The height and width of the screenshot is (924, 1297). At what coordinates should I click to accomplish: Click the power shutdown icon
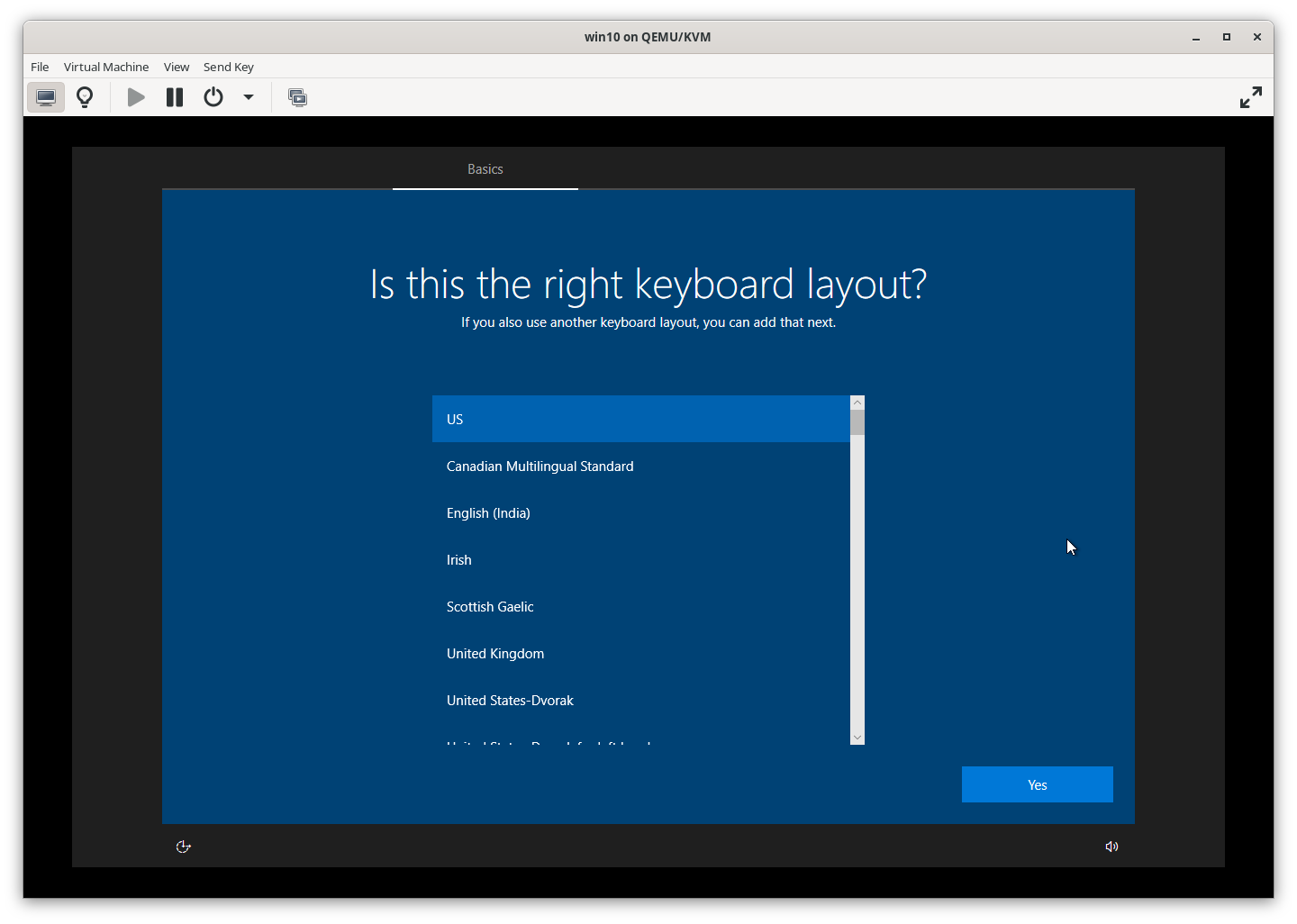[x=213, y=97]
